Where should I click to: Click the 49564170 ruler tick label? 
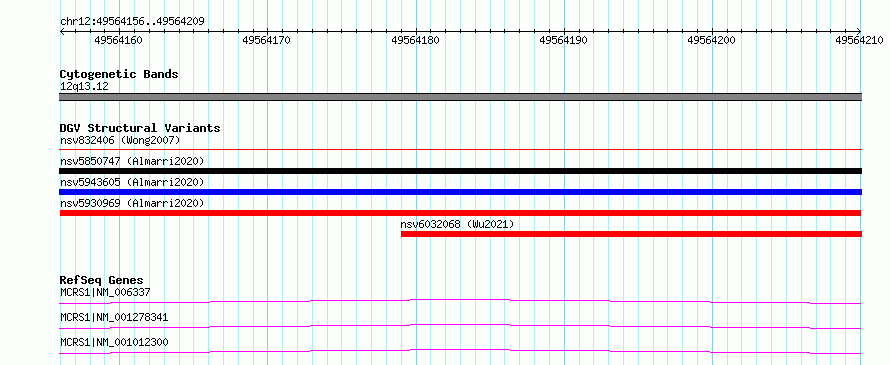[267, 40]
